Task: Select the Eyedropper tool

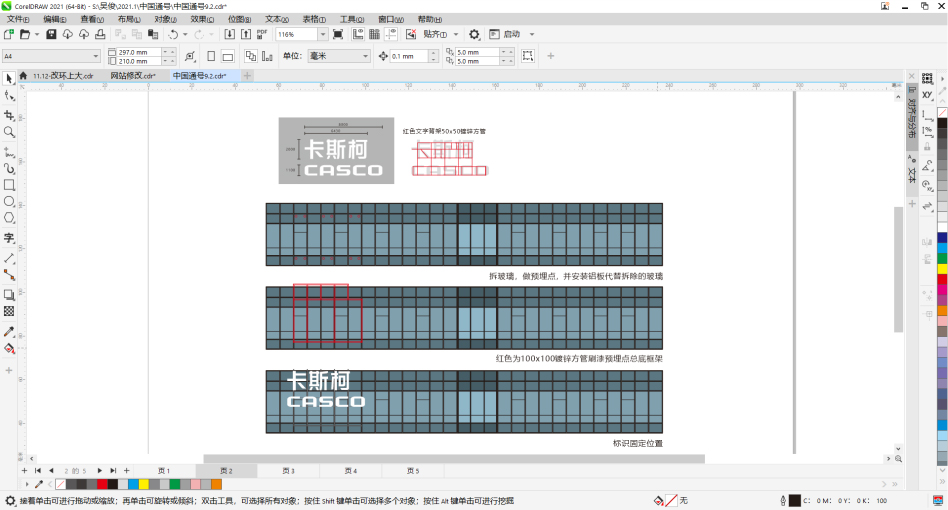Action: tap(9, 331)
